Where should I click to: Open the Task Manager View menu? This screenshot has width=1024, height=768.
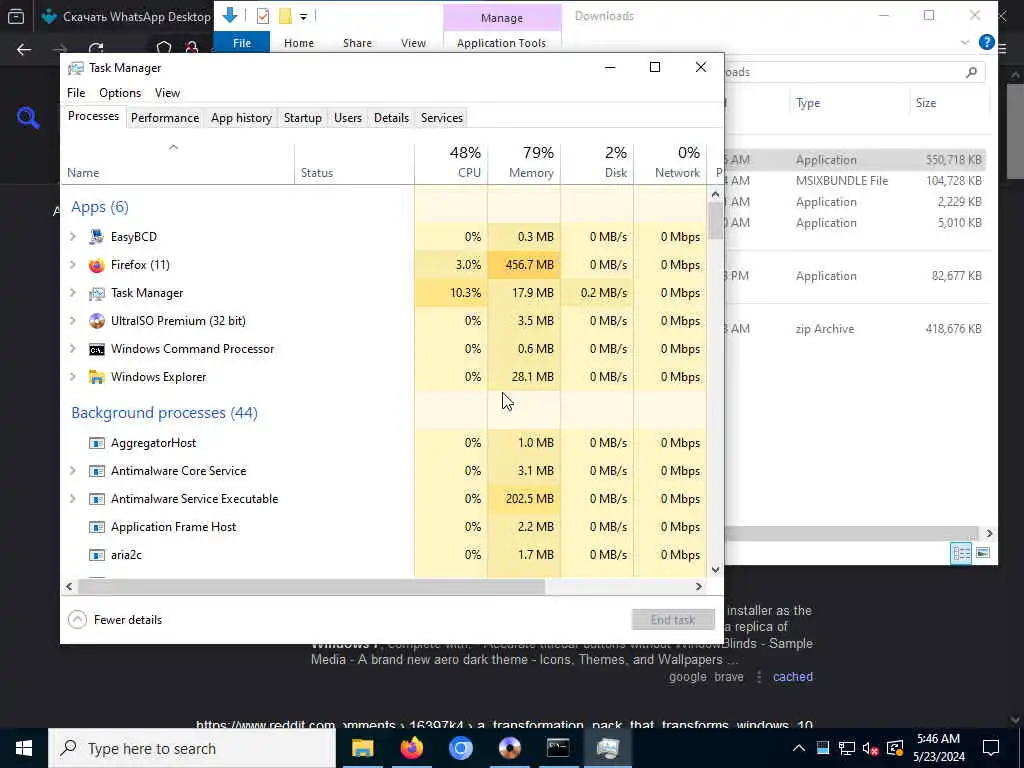[x=167, y=93]
